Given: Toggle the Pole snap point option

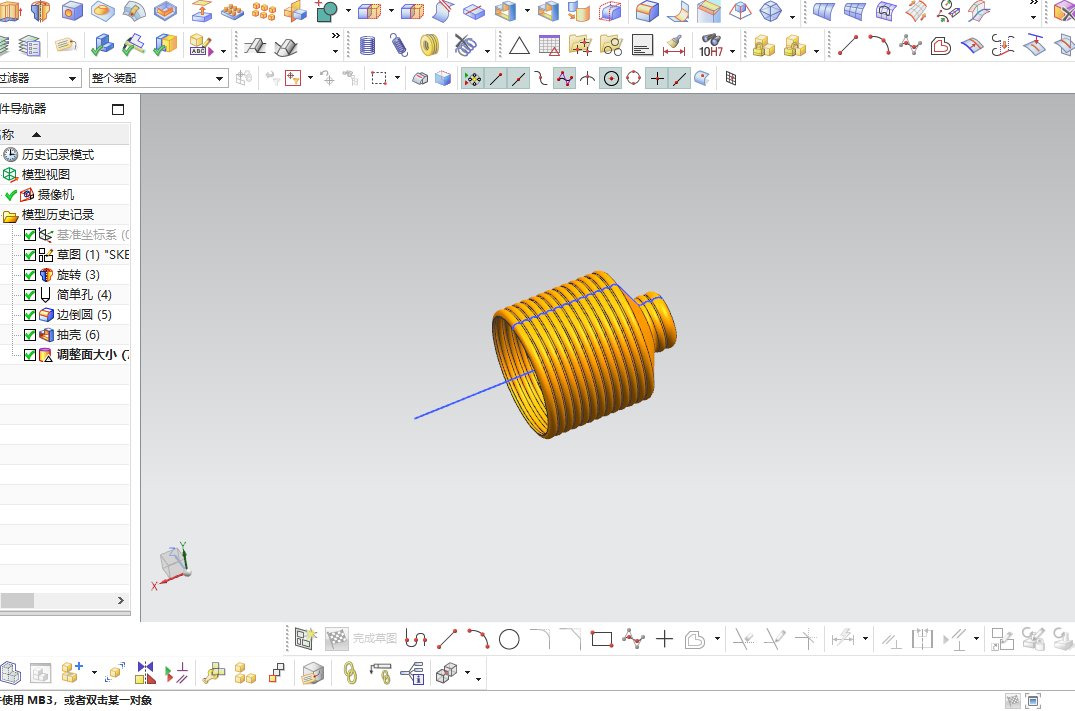Looking at the screenshot, I should (564, 79).
